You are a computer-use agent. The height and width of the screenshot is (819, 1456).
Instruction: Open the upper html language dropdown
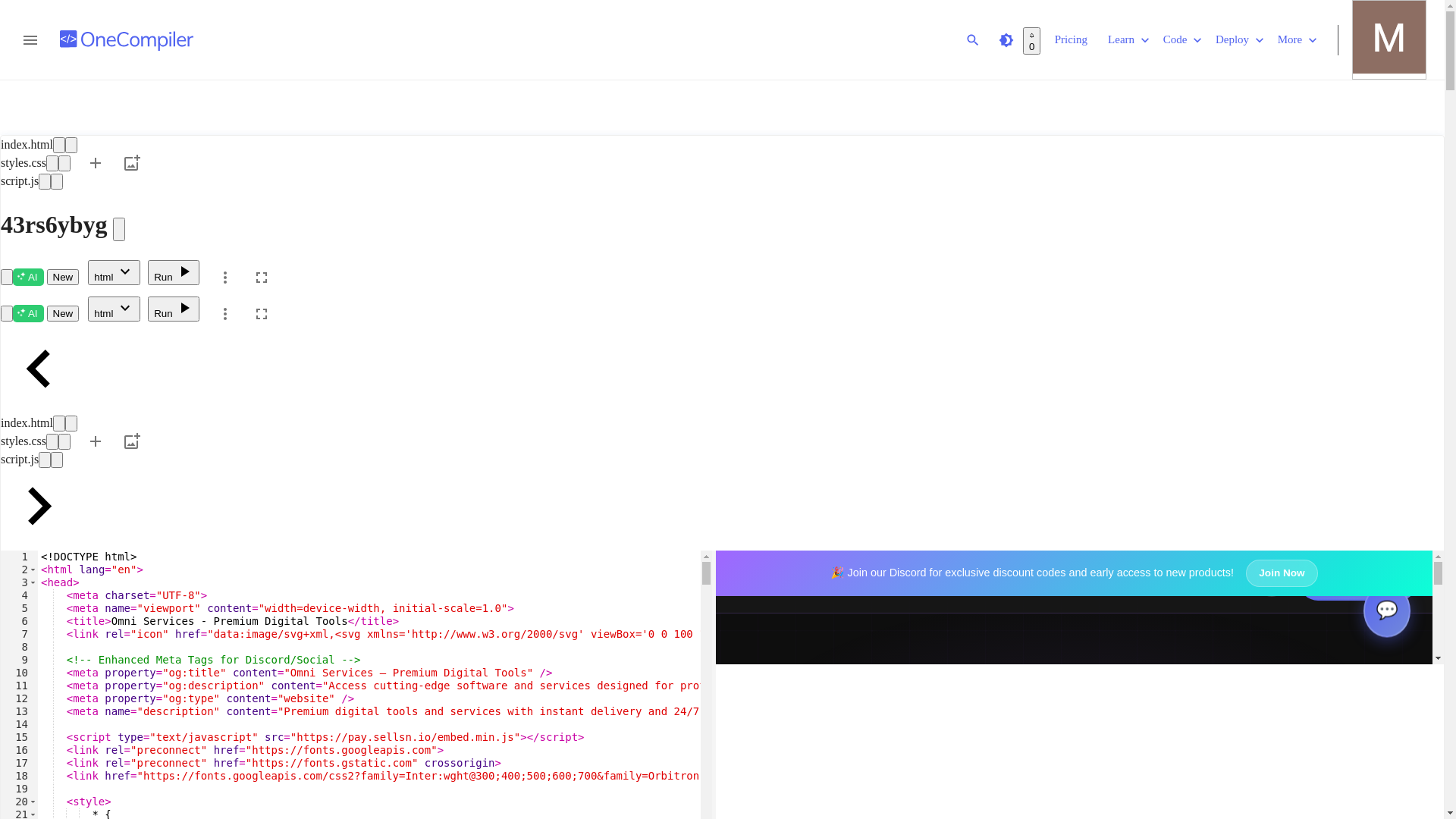pos(114,273)
